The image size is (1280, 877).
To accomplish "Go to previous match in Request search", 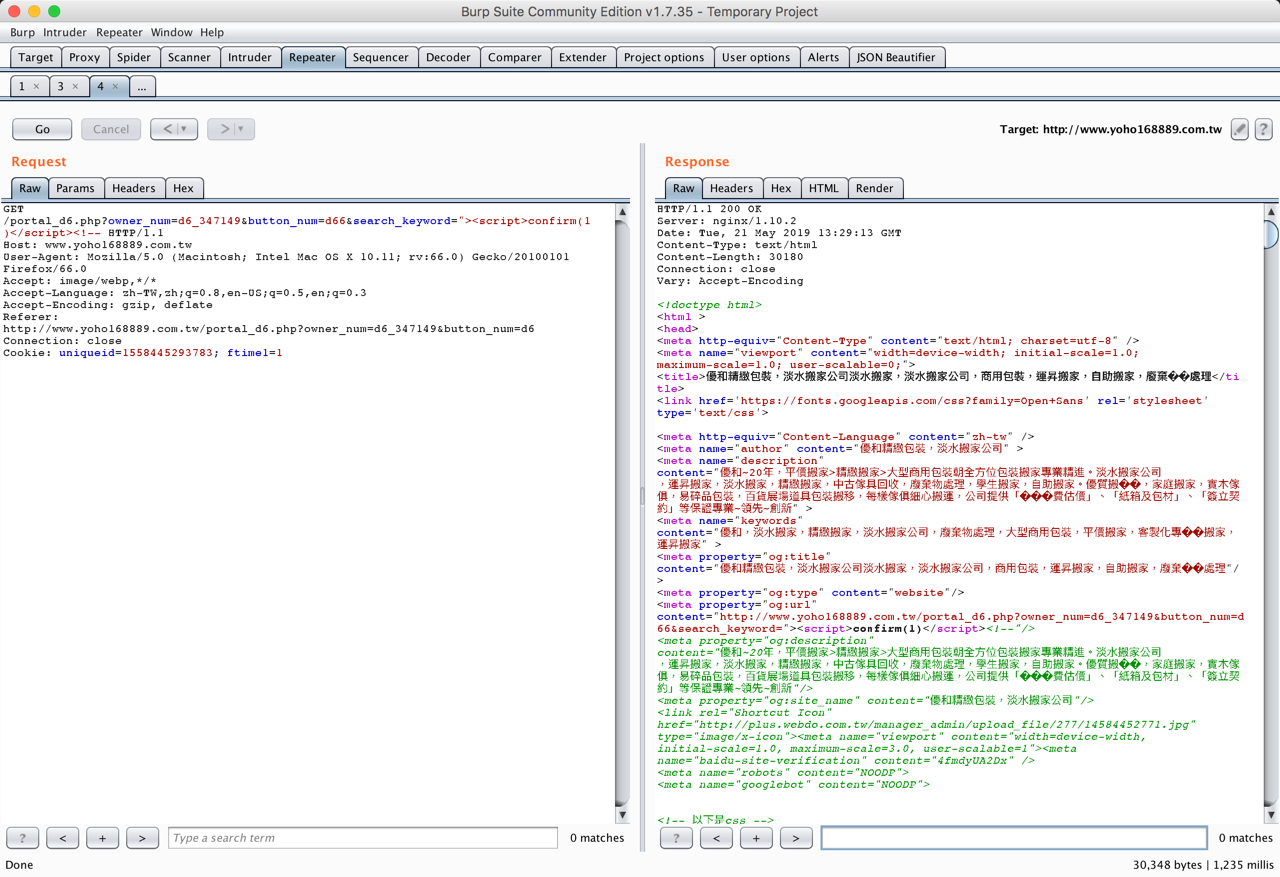I will tap(62, 838).
